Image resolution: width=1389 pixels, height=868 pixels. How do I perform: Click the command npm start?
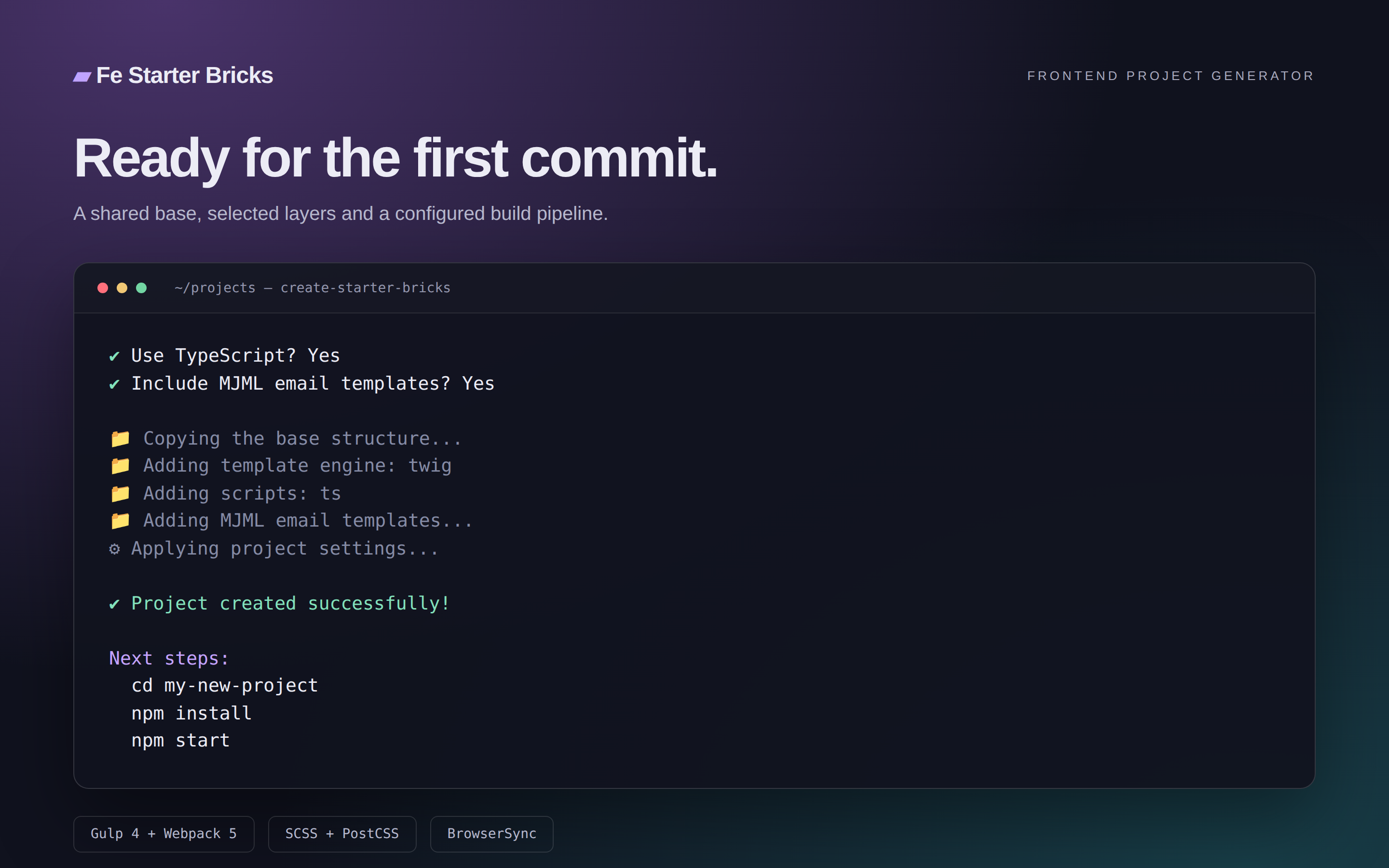tap(181, 741)
